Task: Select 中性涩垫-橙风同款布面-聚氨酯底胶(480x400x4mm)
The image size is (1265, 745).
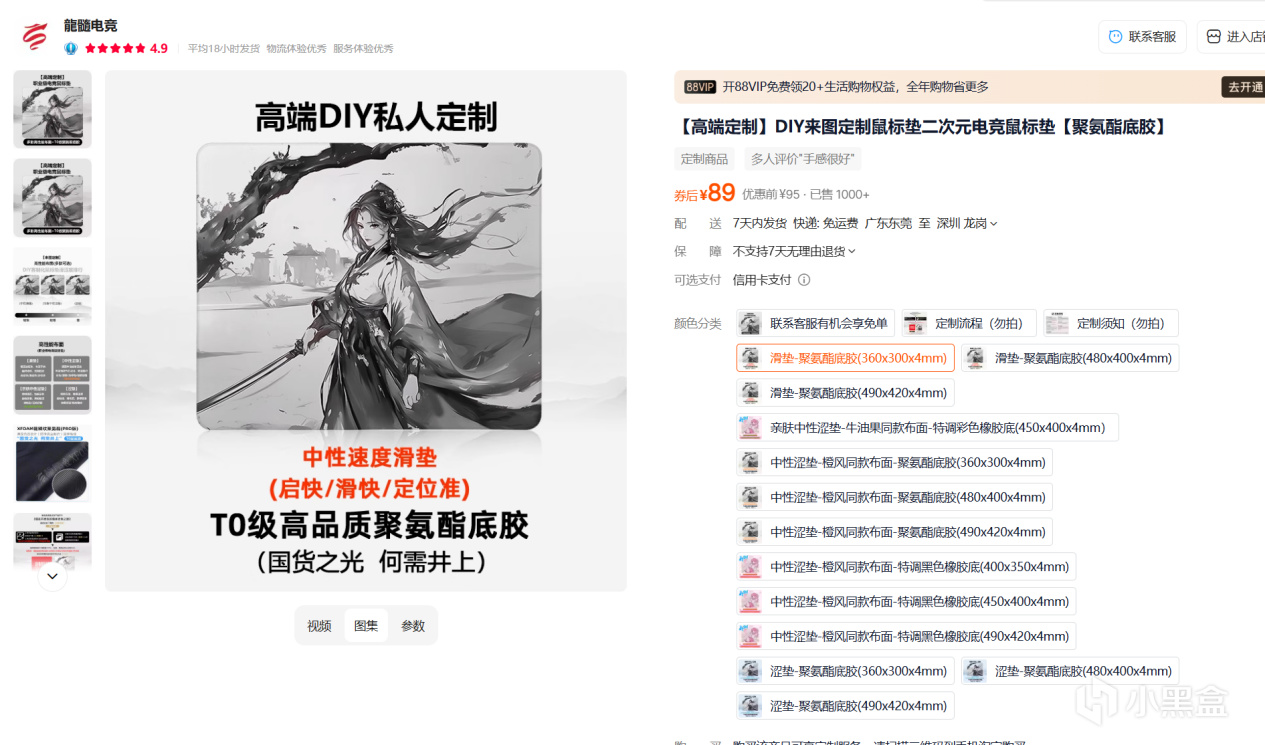Action: 894,497
